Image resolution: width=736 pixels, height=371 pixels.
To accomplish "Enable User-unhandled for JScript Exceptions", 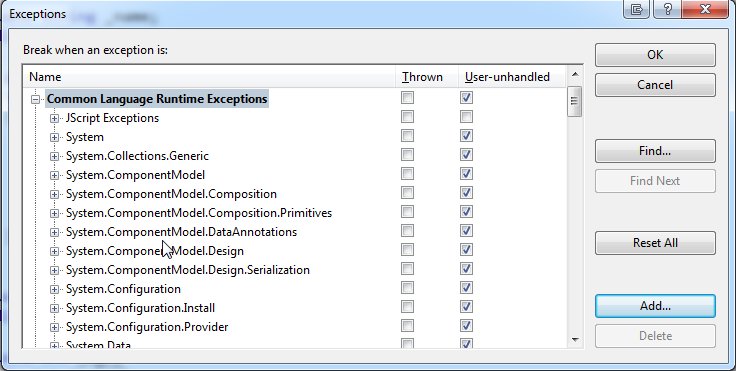I will click(466, 116).
